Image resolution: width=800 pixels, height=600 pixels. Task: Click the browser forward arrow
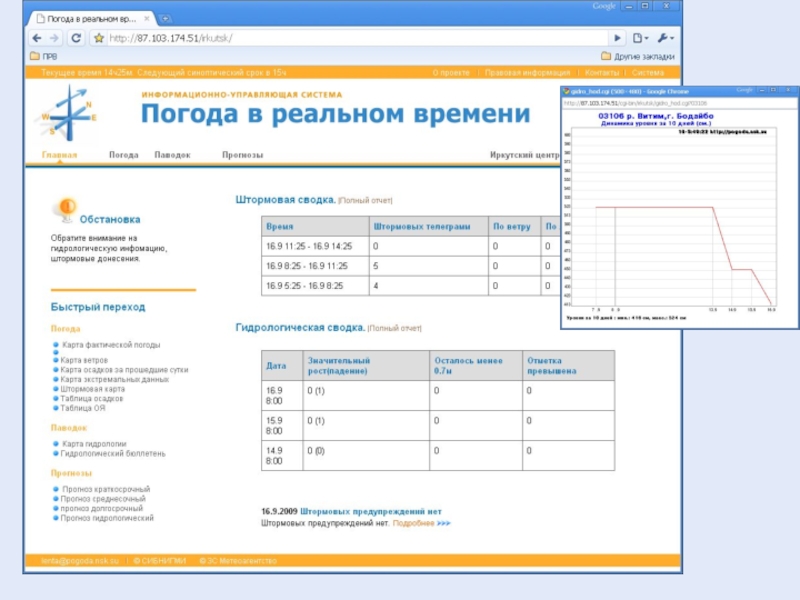54,38
